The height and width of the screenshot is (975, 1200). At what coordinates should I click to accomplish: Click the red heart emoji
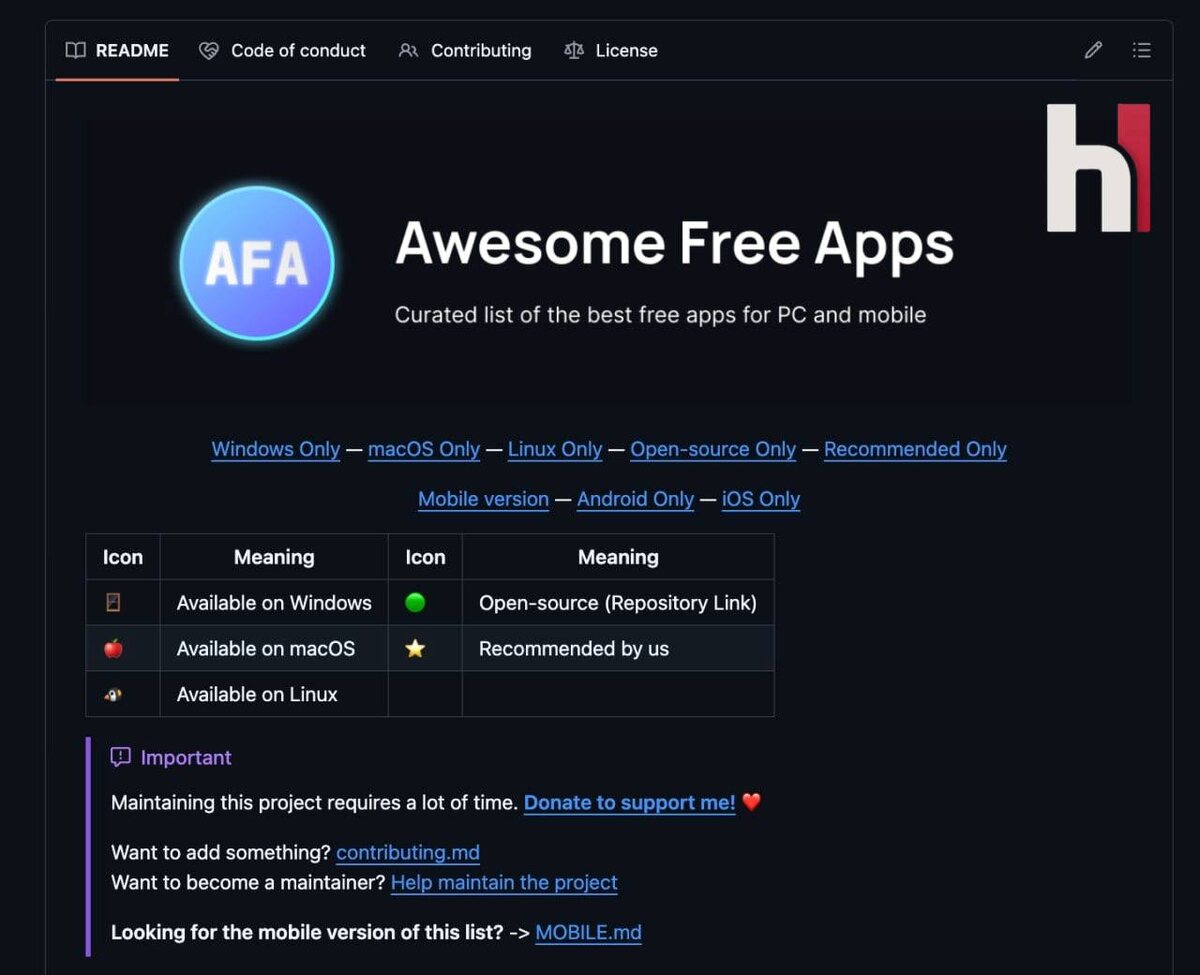click(x=752, y=802)
